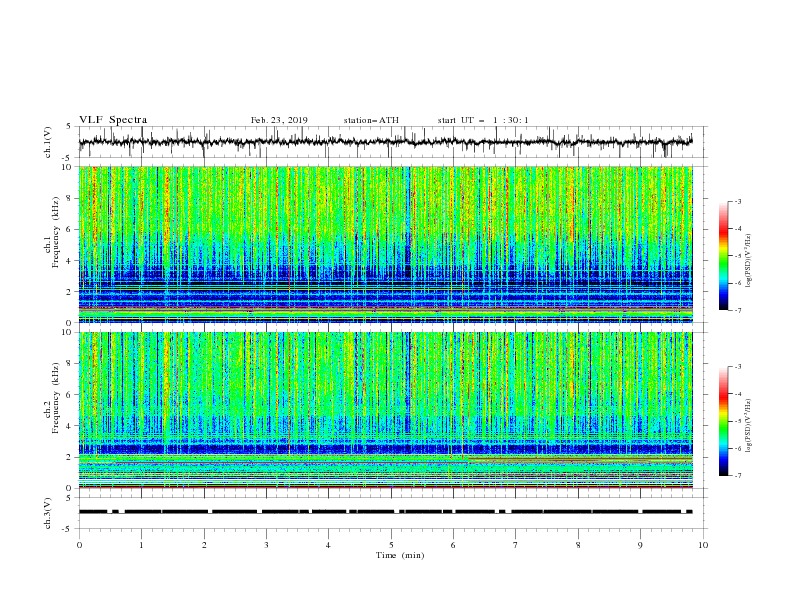Click the "-3" tick on ch.1 colorbar
Image resolution: width=792 pixels, height=612 pixels.
pos(737,201)
